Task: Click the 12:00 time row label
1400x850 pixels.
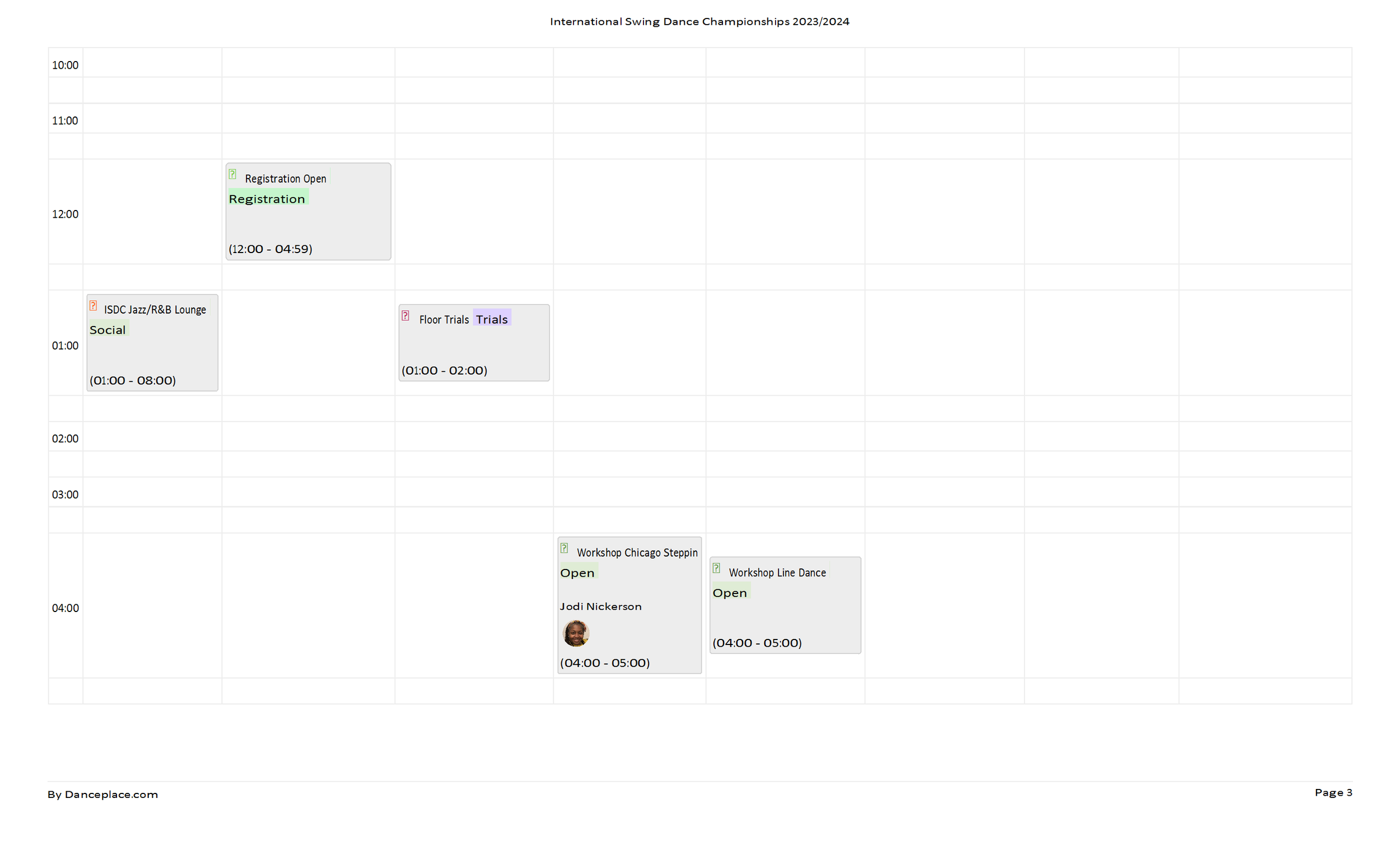Action: click(66, 214)
